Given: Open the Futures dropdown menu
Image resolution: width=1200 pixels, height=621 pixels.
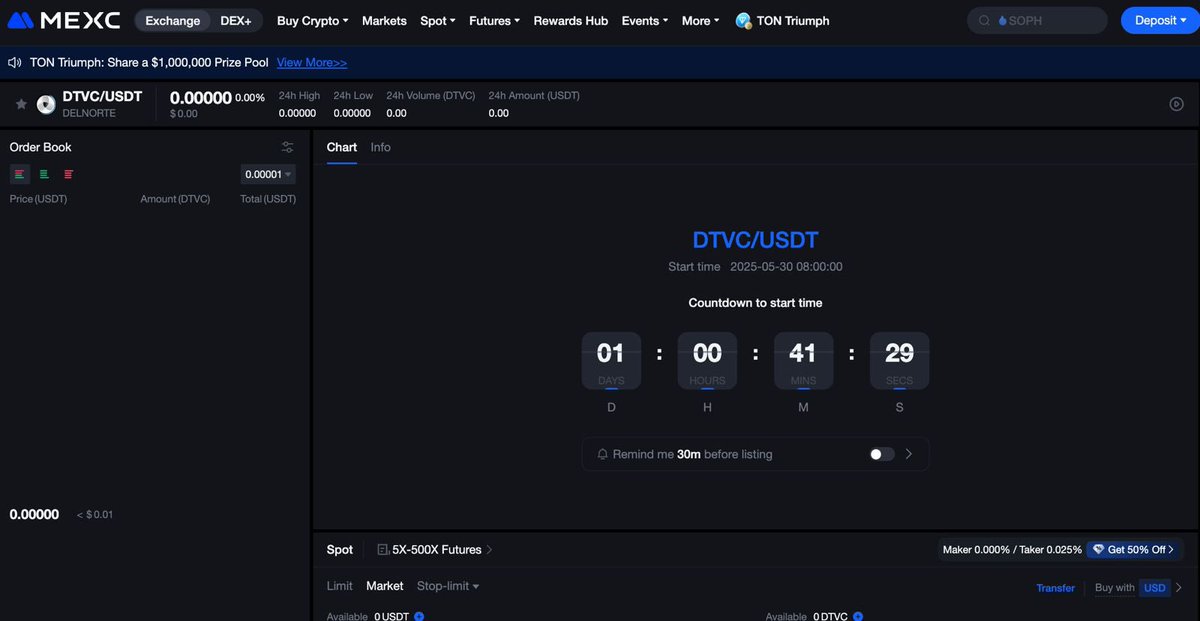Looking at the screenshot, I should (495, 20).
